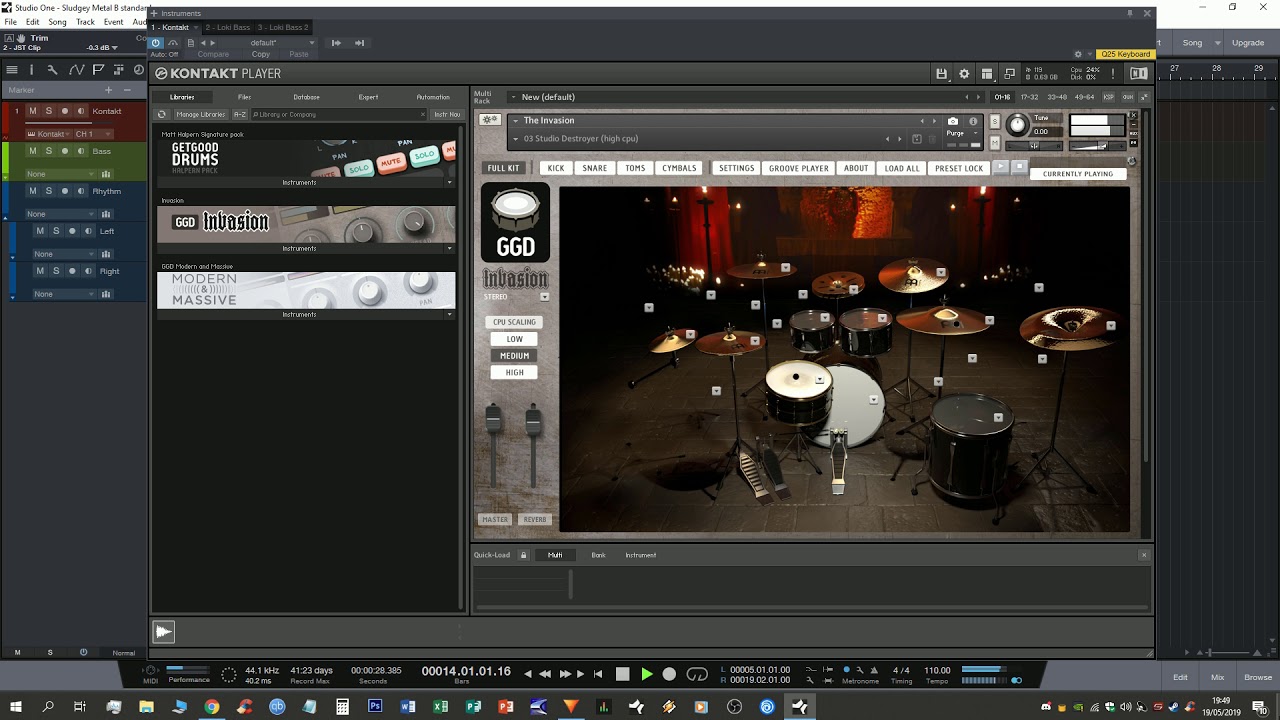The width and height of the screenshot is (1280, 720).
Task: Open the 03 Studio Destroyer preset dropdown
Action: (x=515, y=139)
